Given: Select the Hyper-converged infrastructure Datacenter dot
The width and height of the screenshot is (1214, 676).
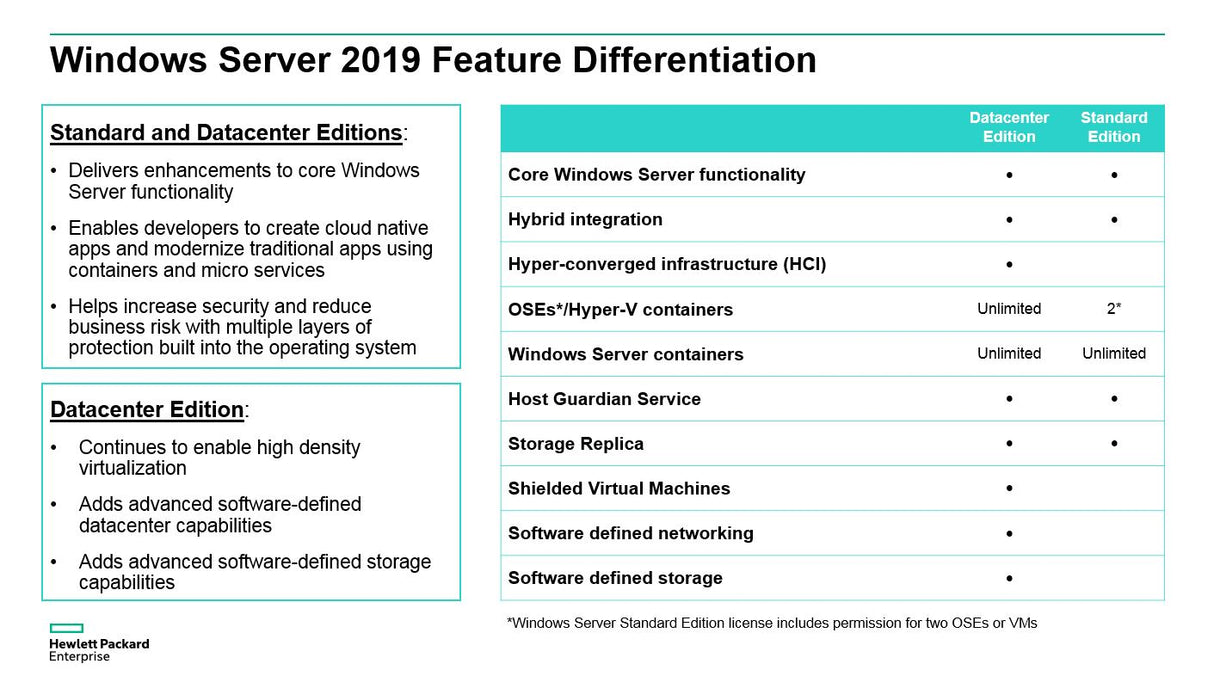Looking at the screenshot, I should coord(1009,264).
